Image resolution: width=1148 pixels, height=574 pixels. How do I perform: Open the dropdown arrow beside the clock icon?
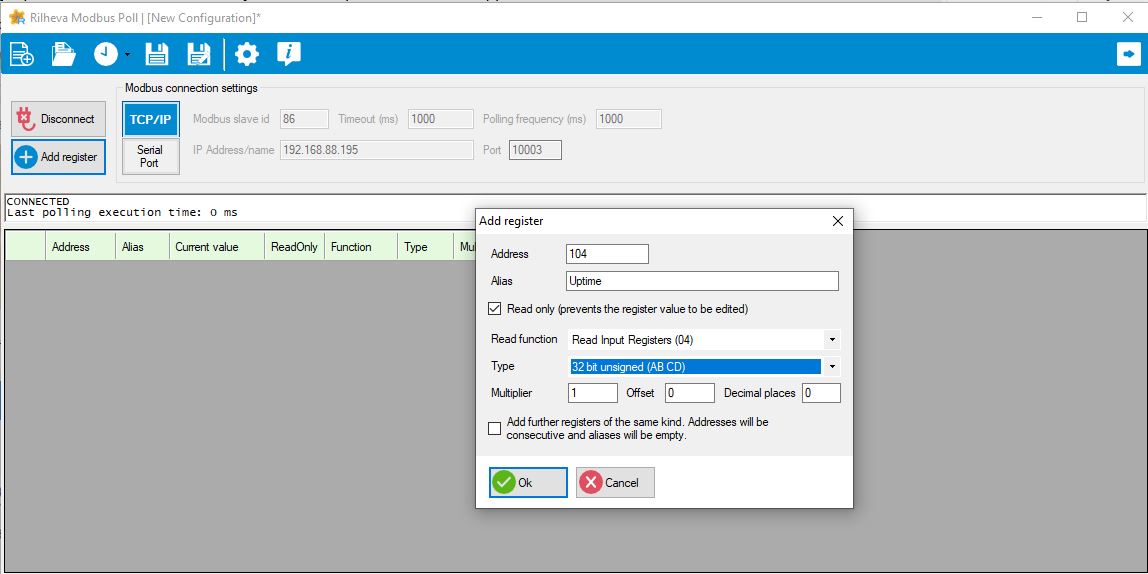(x=127, y=55)
